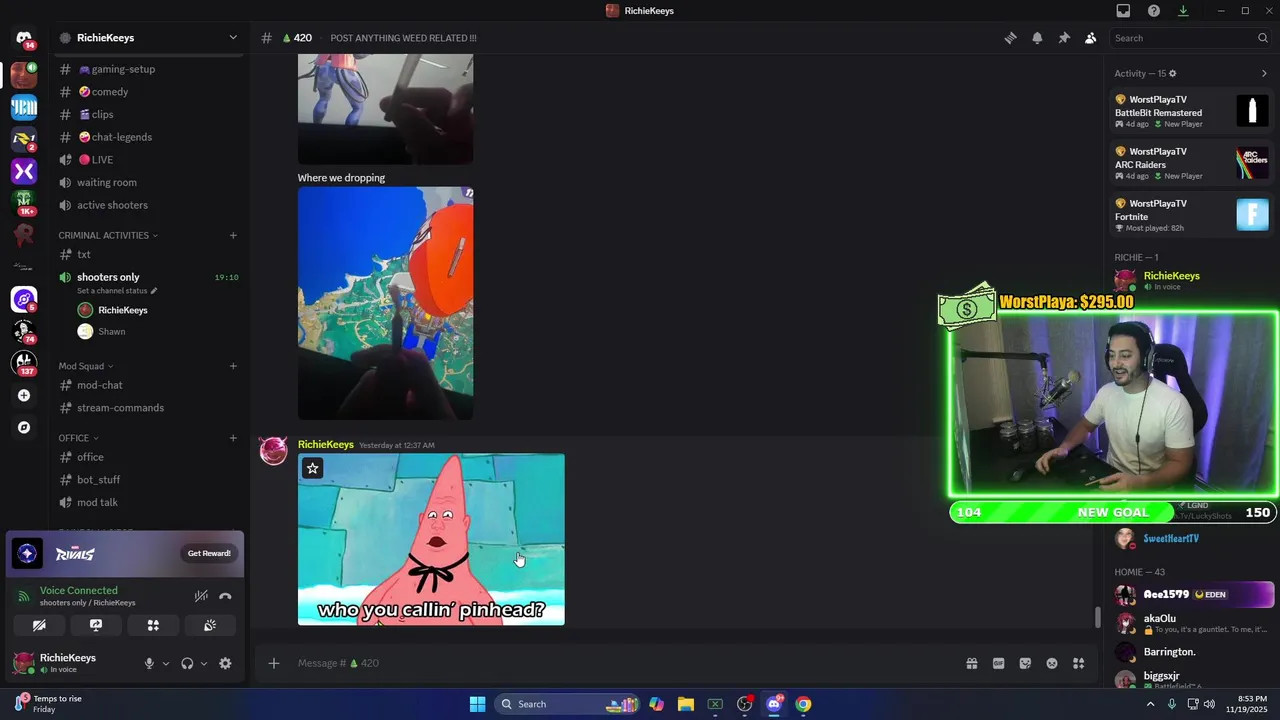The width and height of the screenshot is (1280, 720).
Task: Open Windows Start menu
Action: tap(477, 704)
